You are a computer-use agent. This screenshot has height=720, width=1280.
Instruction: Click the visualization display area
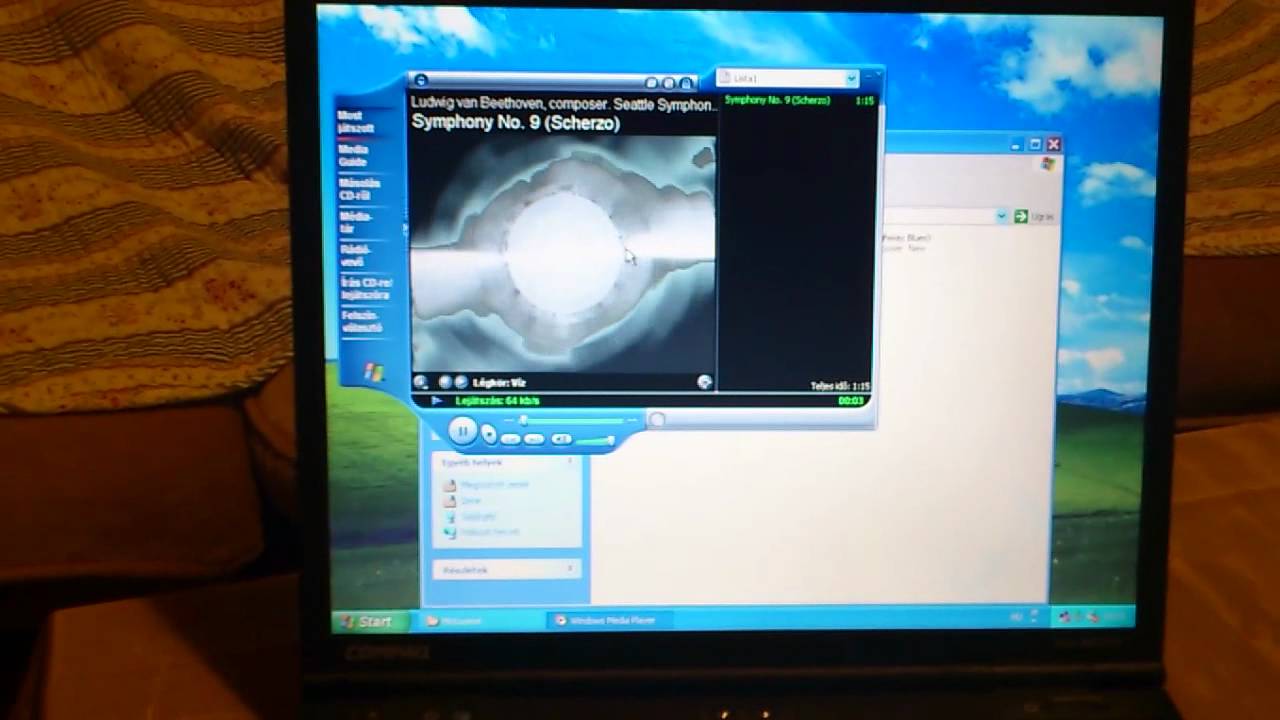(563, 253)
